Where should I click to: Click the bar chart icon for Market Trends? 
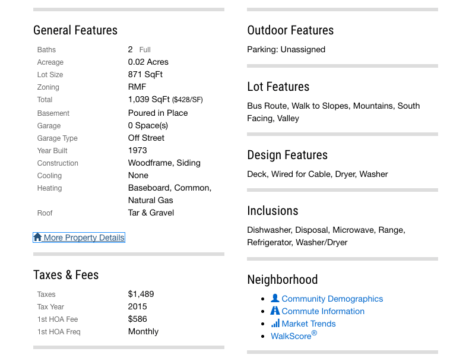275,323
